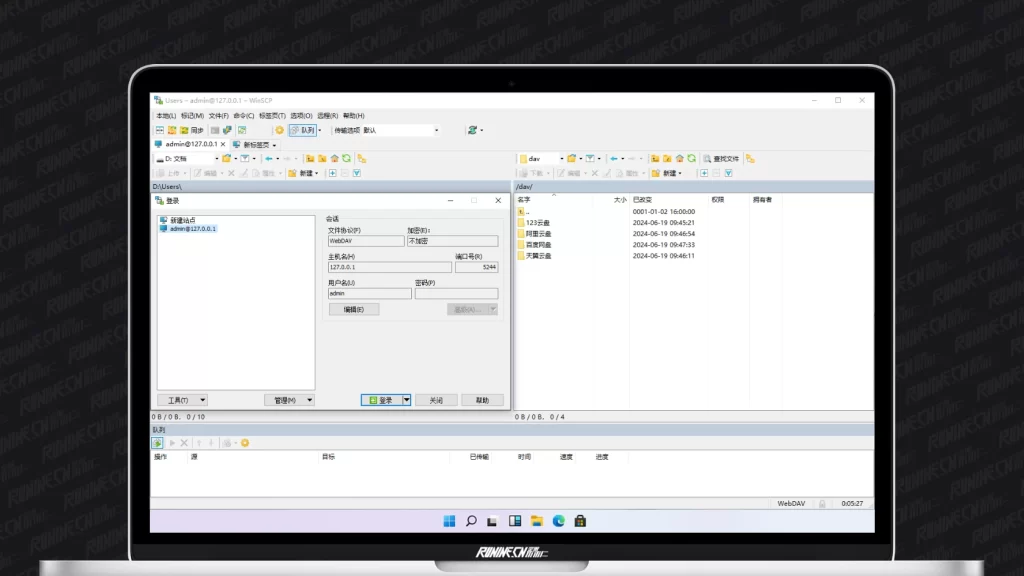Click the queue settings gear icon
This screenshot has width=1024, height=576.
point(244,443)
